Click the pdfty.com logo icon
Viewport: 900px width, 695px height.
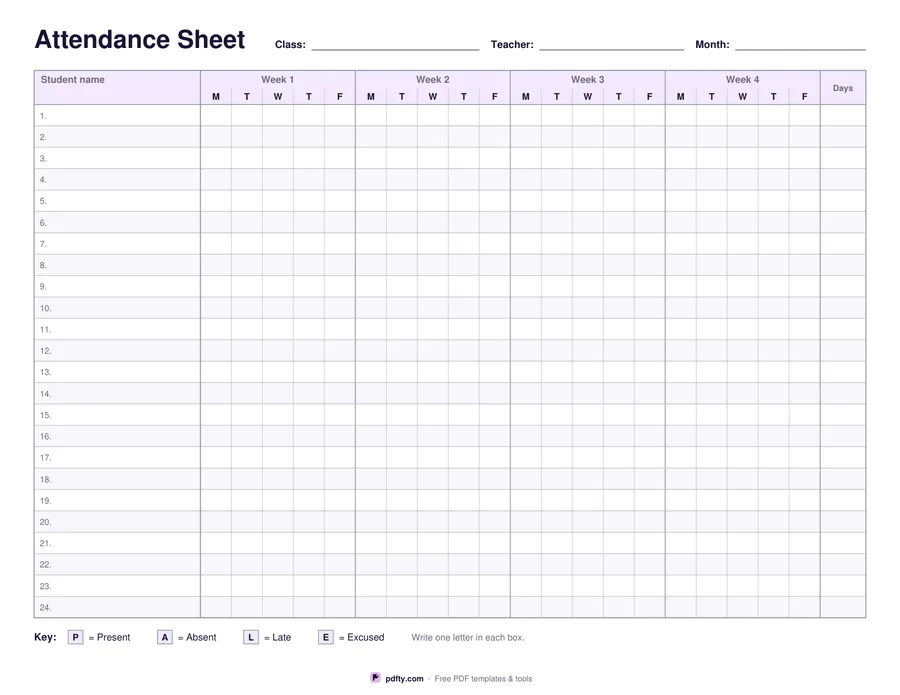coord(375,678)
